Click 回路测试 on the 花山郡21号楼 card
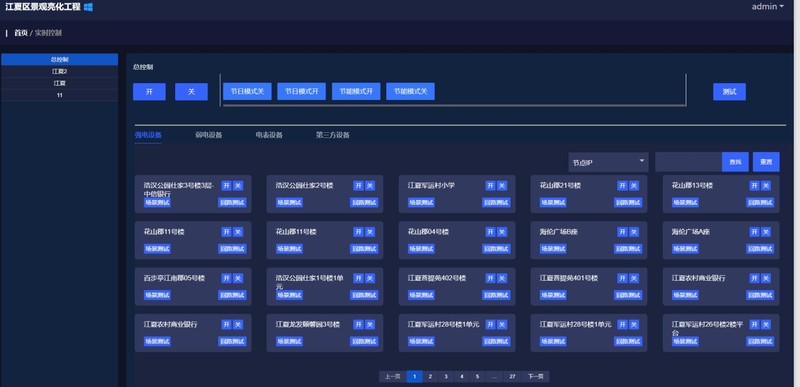Screen dimensions: 800x387 pos(628,202)
